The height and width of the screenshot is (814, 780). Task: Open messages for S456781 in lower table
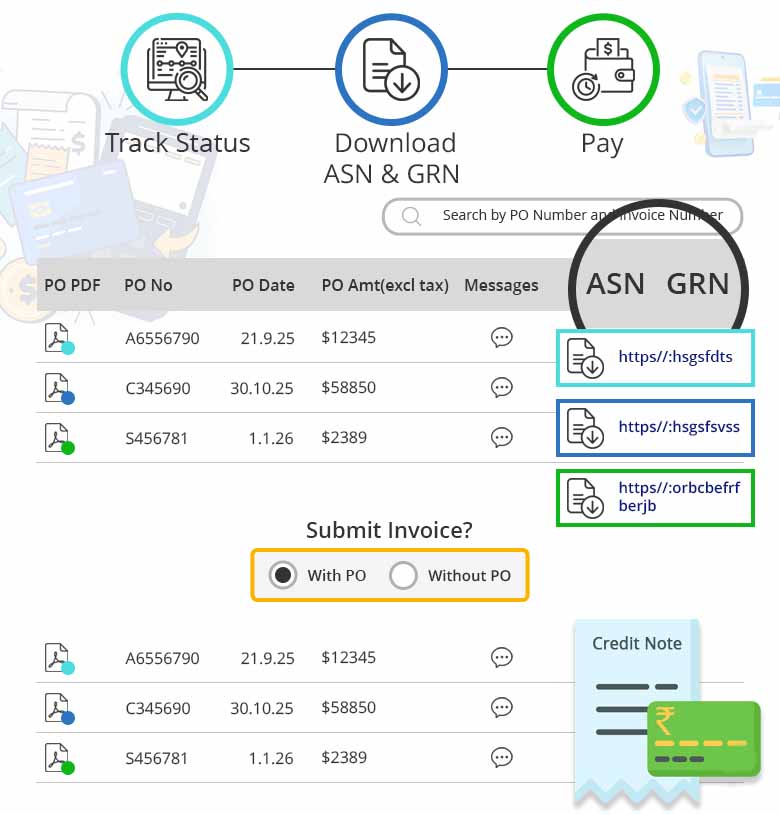(x=501, y=757)
